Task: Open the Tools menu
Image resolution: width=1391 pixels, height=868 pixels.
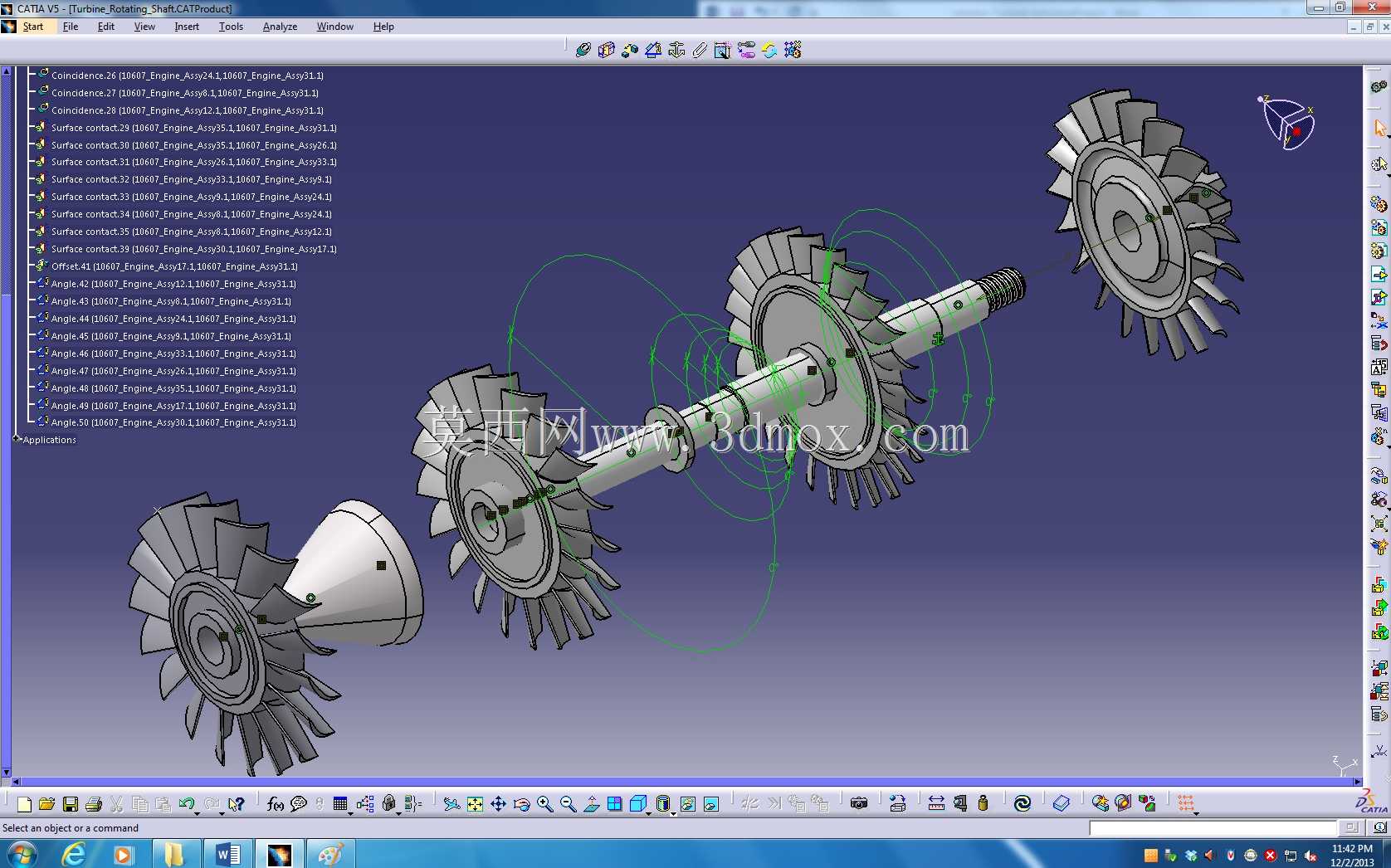Action: [231, 27]
